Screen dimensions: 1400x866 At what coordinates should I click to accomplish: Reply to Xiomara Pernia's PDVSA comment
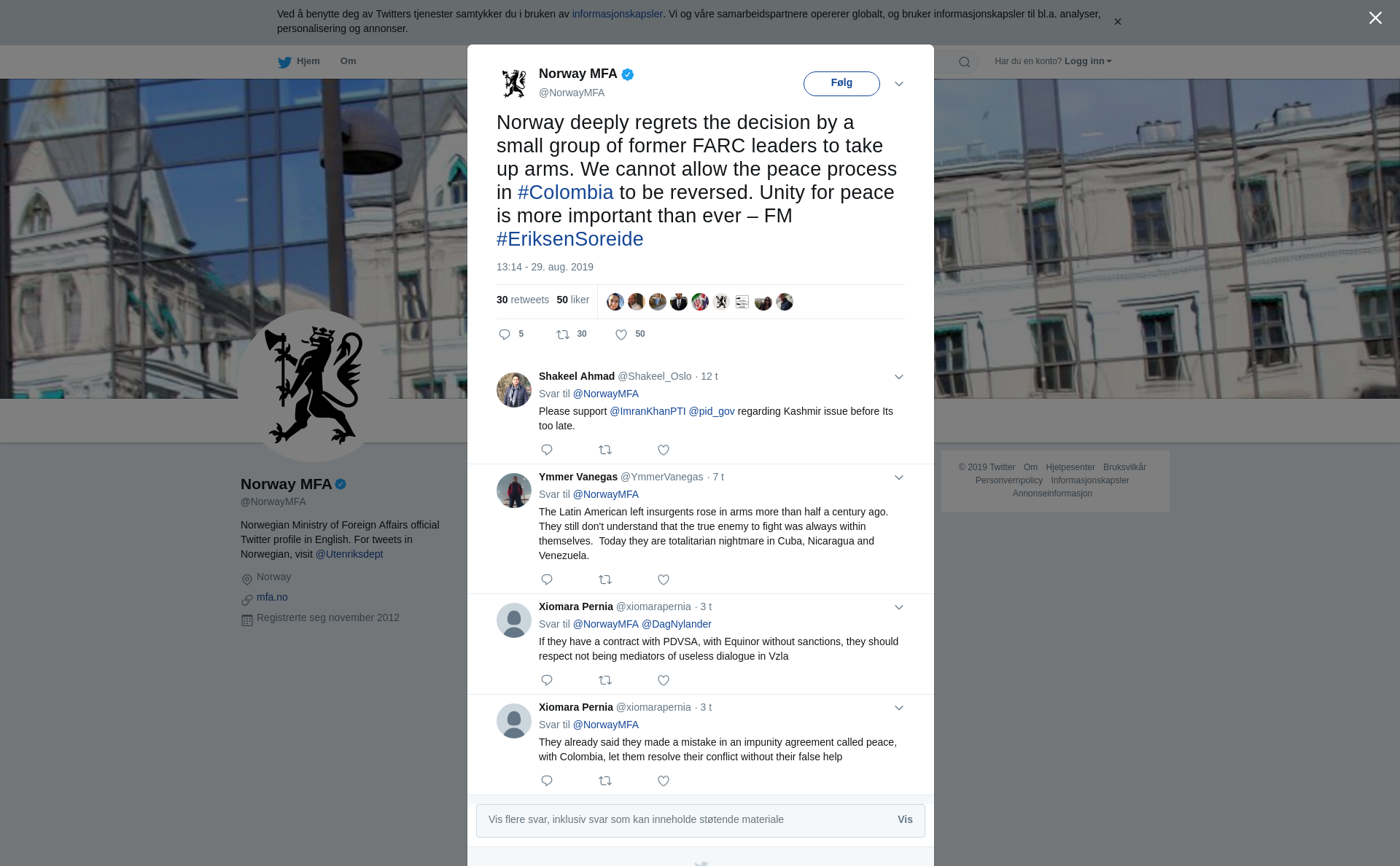coord(547,680)
